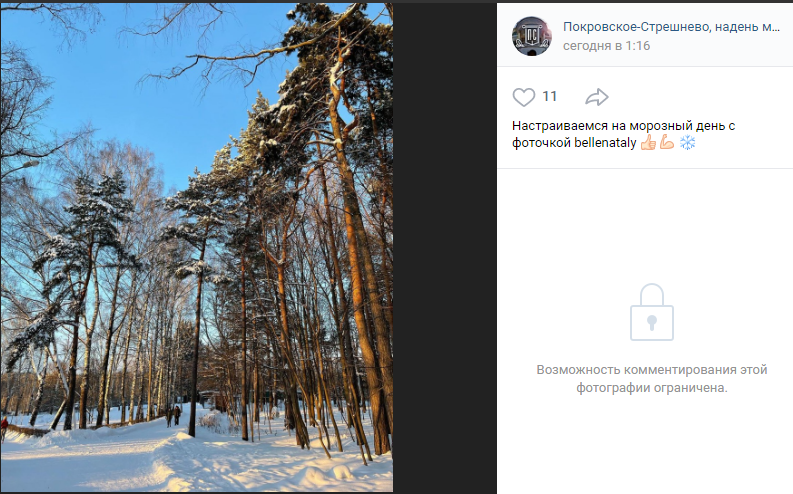Click the dark background beside the photo
Screen dimensions: 793x494
(x=445, y=248)
